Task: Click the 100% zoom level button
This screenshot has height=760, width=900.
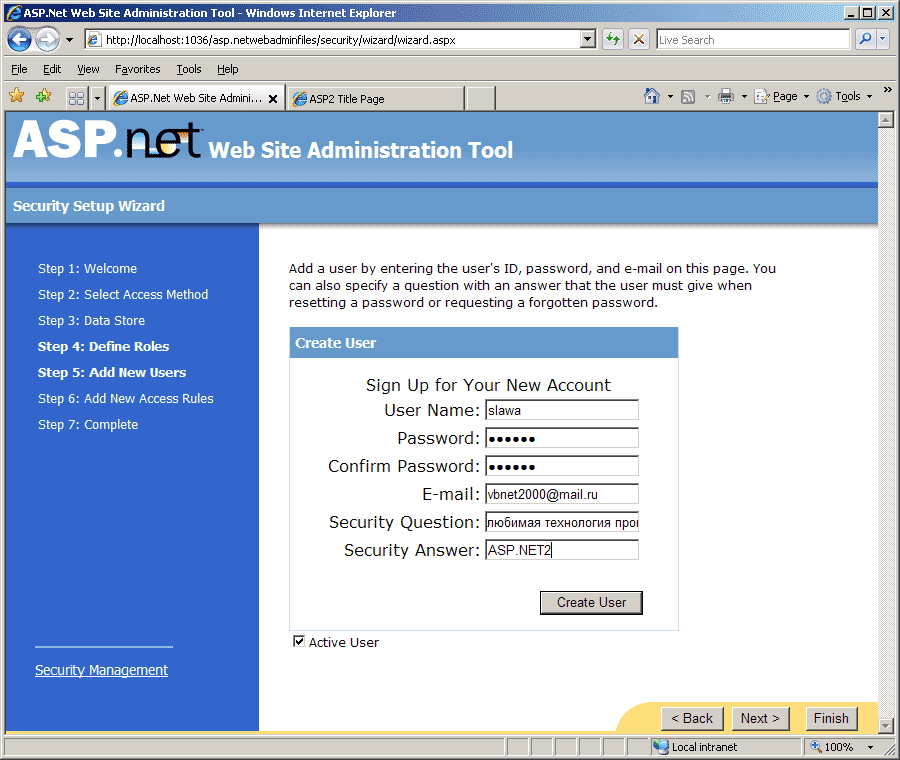Action: pos(833,747)
